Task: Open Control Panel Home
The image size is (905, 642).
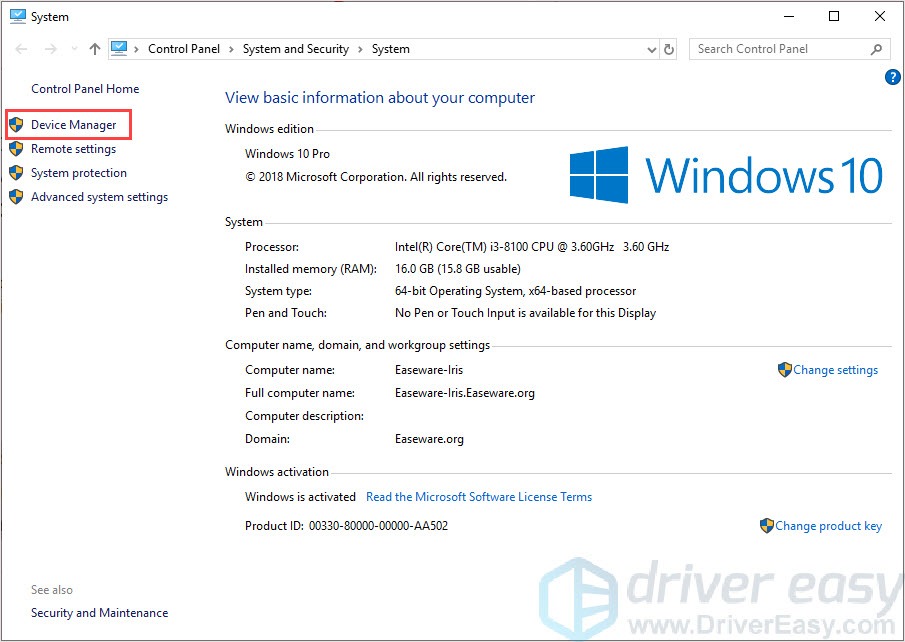Action: 85,89
